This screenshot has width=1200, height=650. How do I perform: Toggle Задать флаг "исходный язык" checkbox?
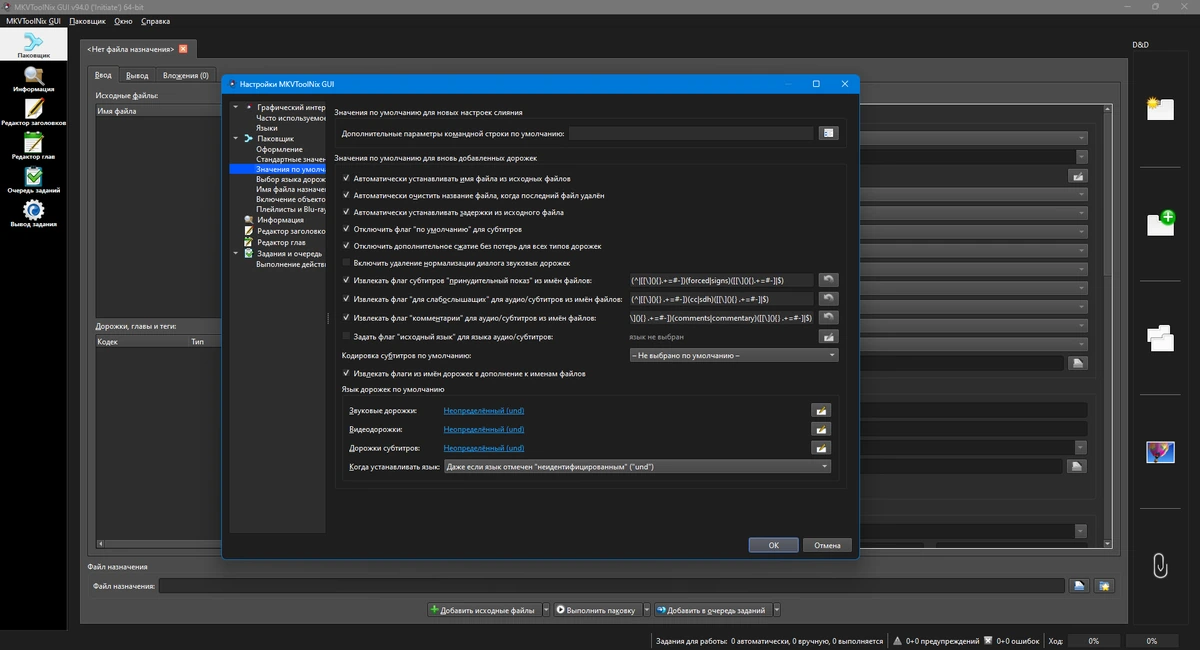click(x=347, y=337)
